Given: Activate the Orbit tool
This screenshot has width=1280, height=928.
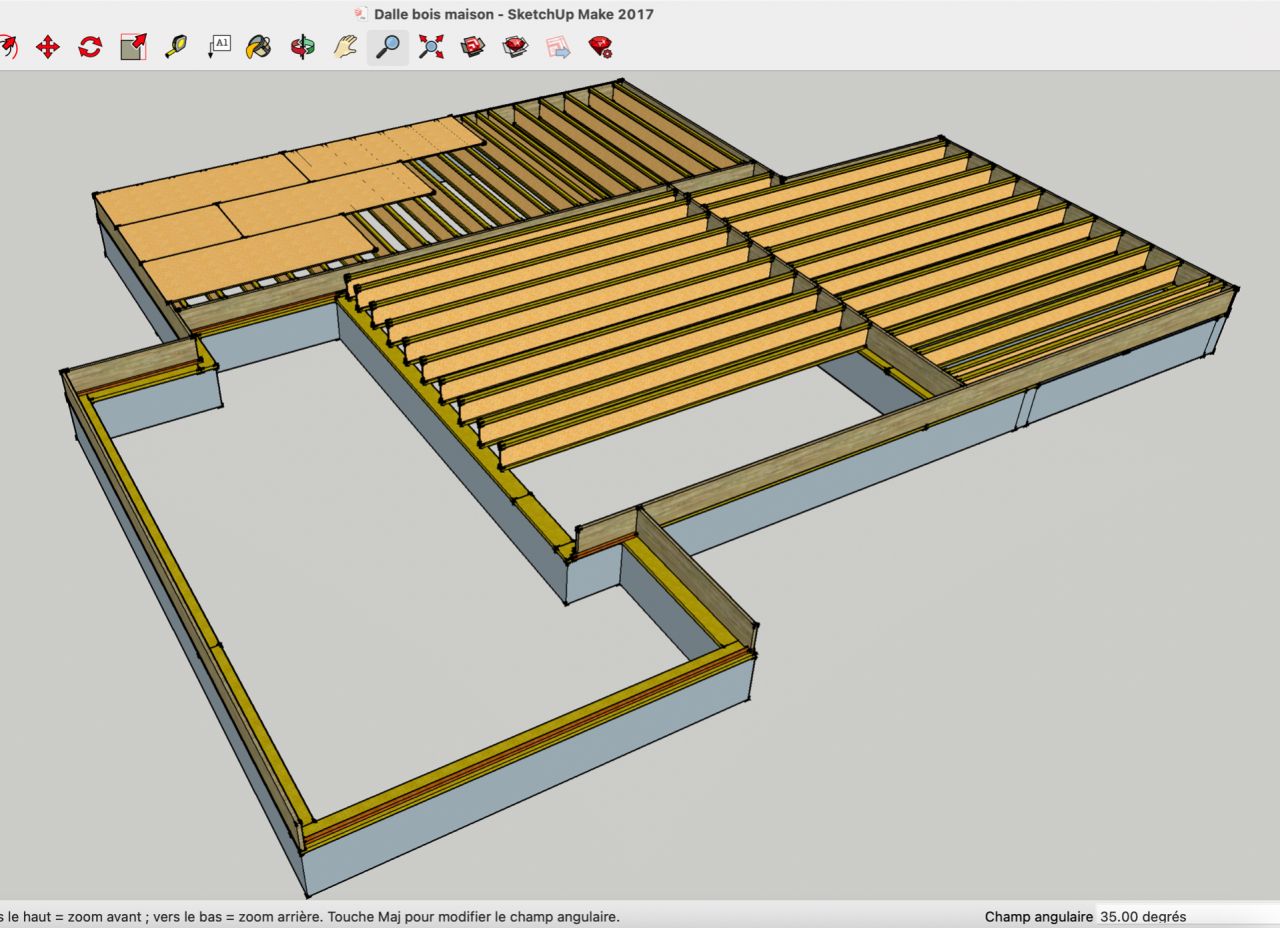Looking at the screenshot, I should [x=302, y=47].
